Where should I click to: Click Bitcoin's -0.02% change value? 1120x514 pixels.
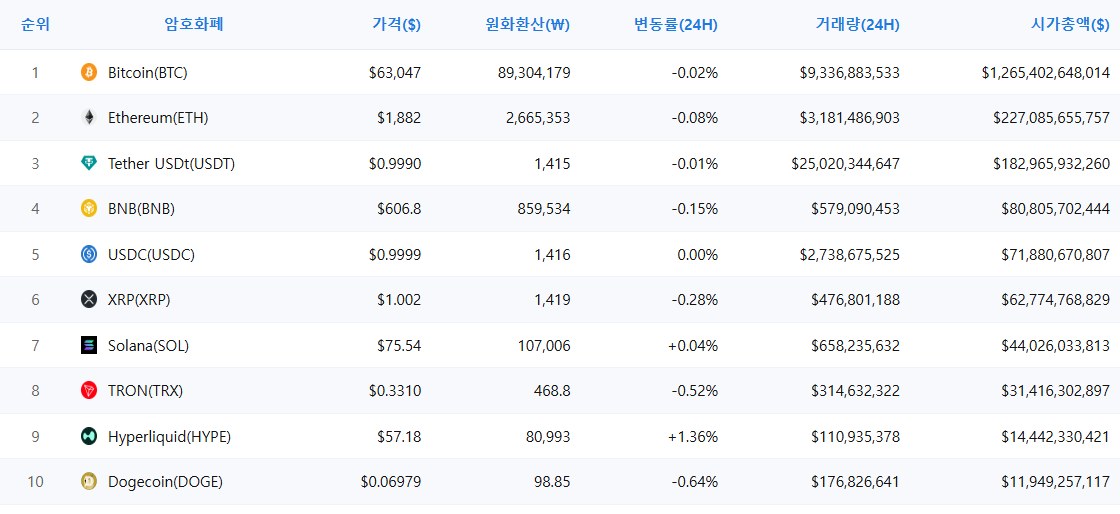click(695, 73)
